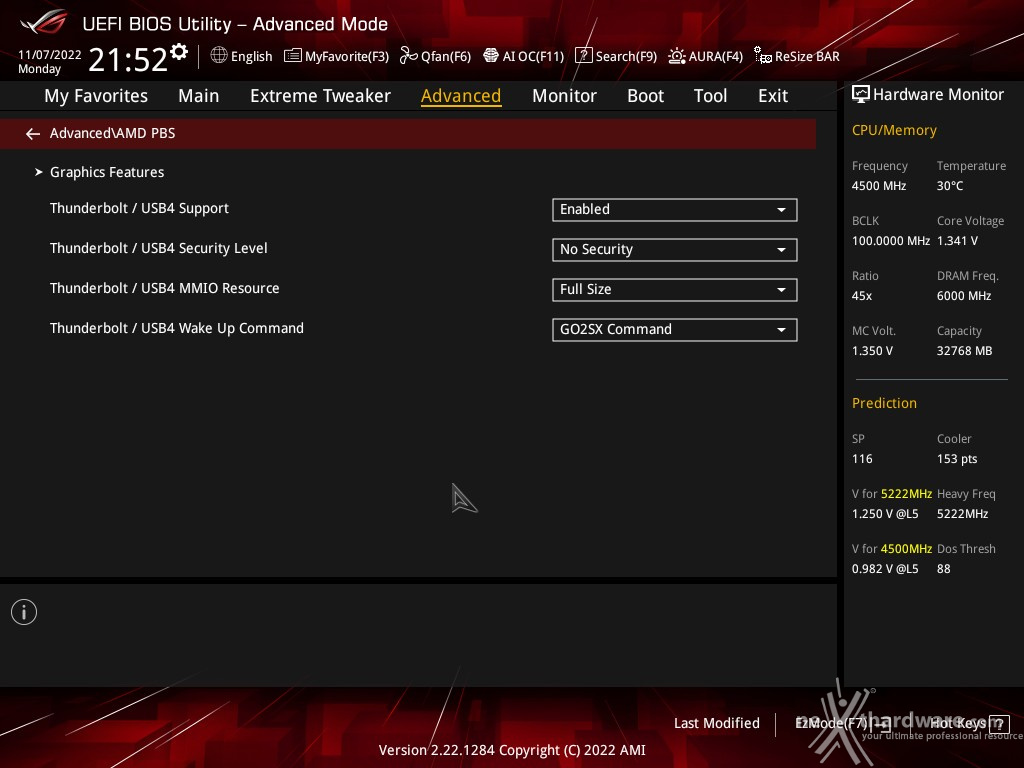This screenshot has height=768, width=1024.
Task: Click the Qfan fan icon
Action: click(409, 56)
